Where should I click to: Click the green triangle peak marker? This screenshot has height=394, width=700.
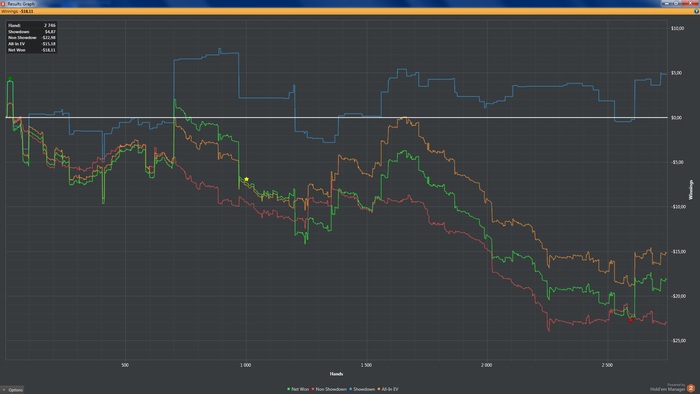coord(10,79)
